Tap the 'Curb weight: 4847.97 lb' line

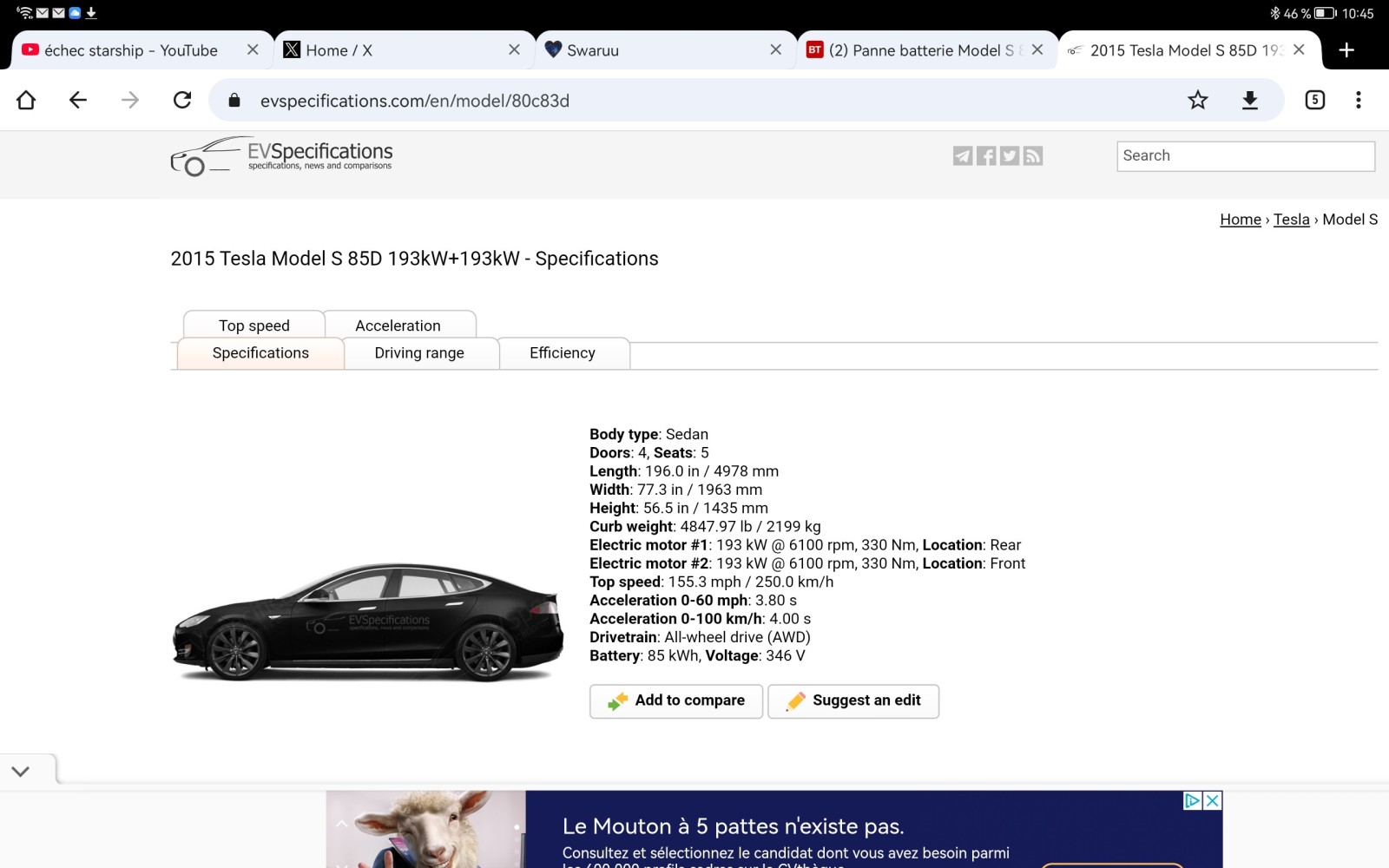(705, 527)
